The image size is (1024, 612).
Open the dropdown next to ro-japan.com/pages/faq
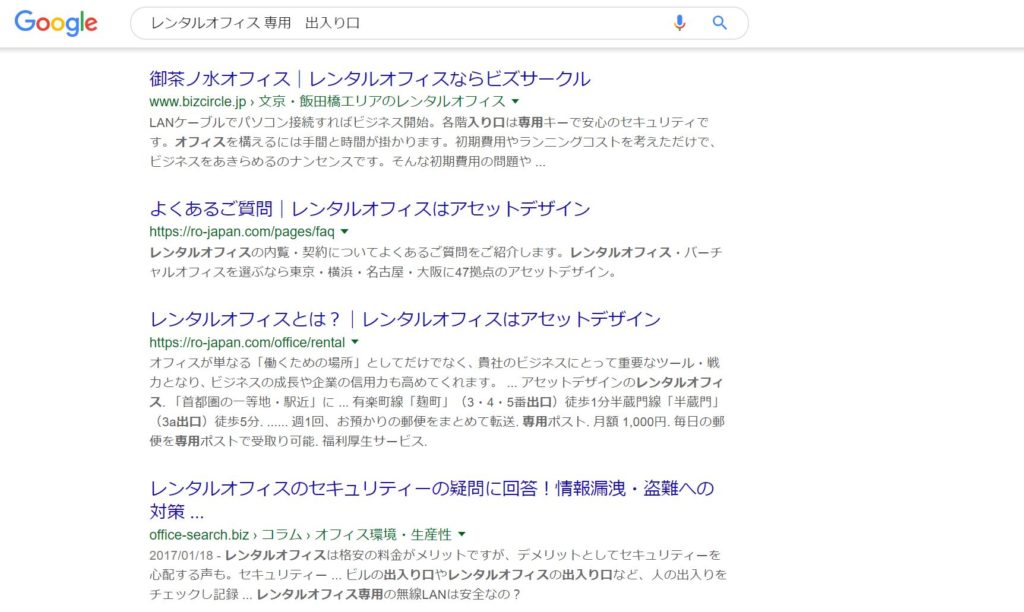click(x=345, y=230)
